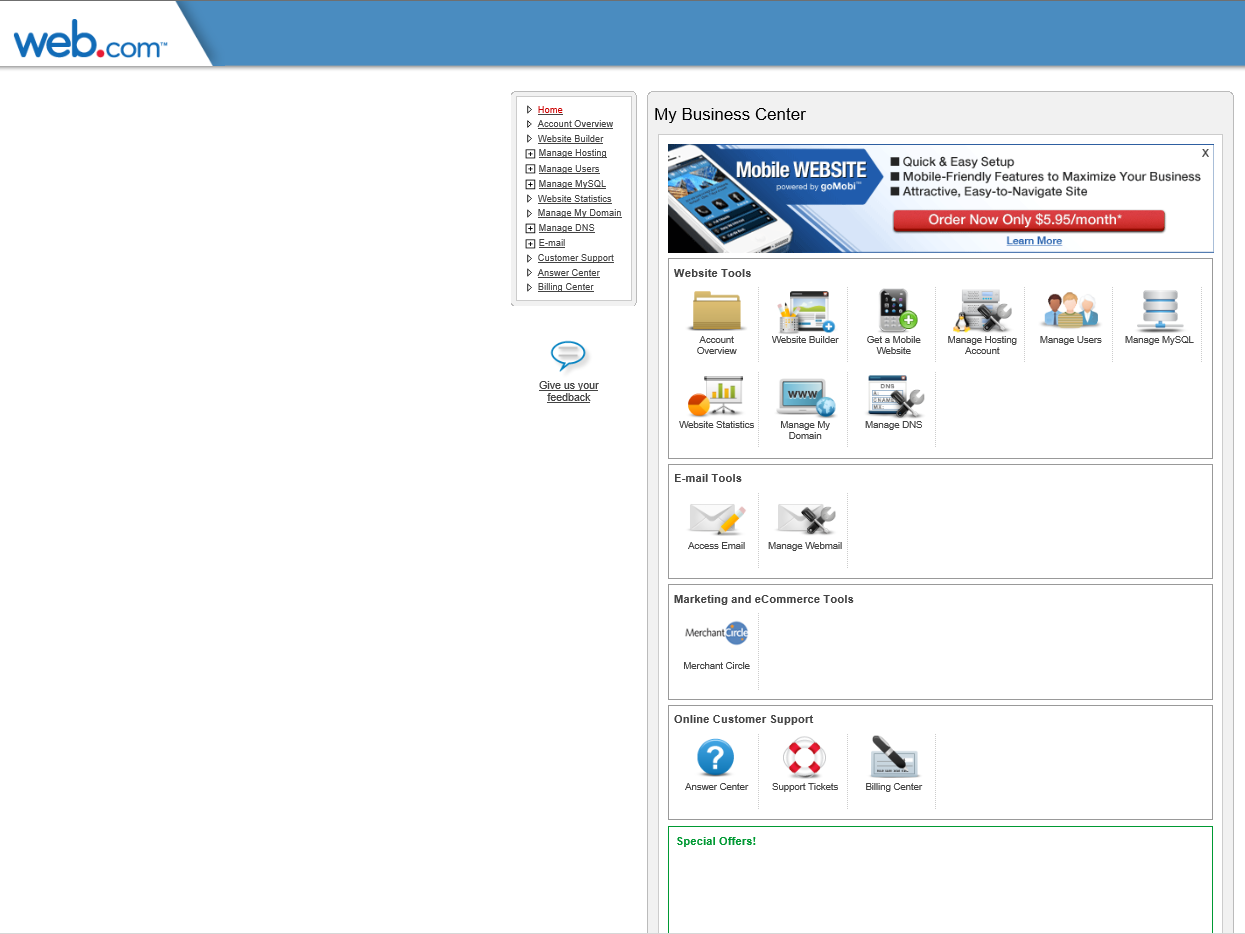
Task: Expand the Manage Hosting tree node
Action: (x=530, y=154)
